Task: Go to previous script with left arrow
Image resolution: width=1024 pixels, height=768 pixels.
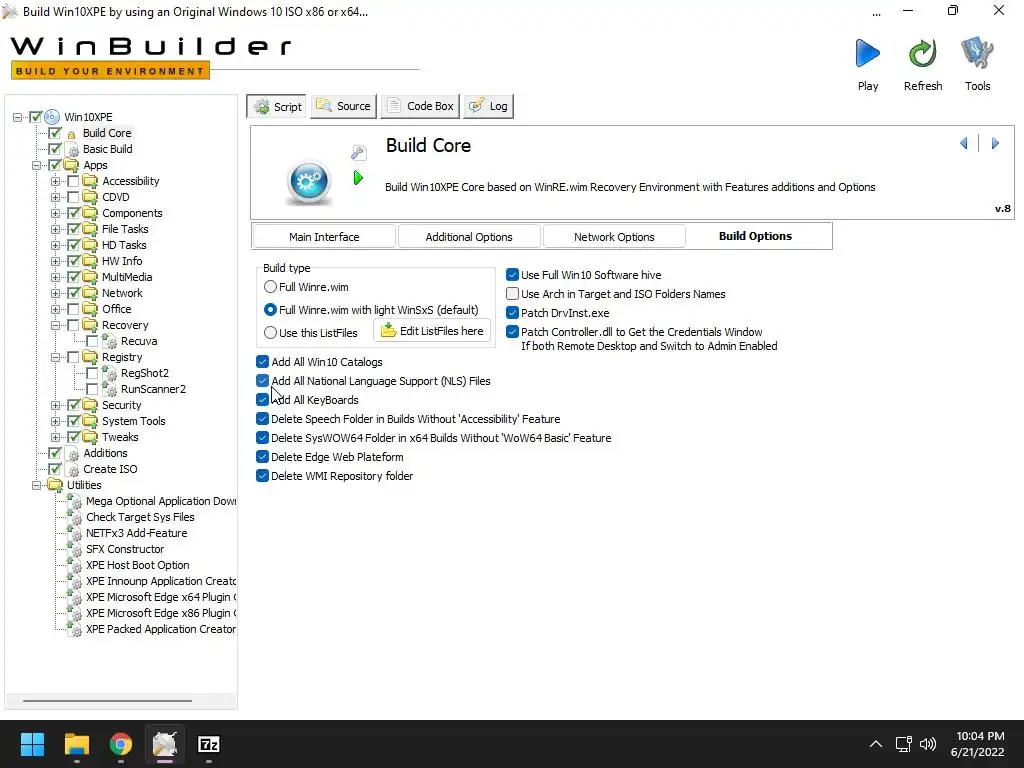Action: [x=964, y=143]
